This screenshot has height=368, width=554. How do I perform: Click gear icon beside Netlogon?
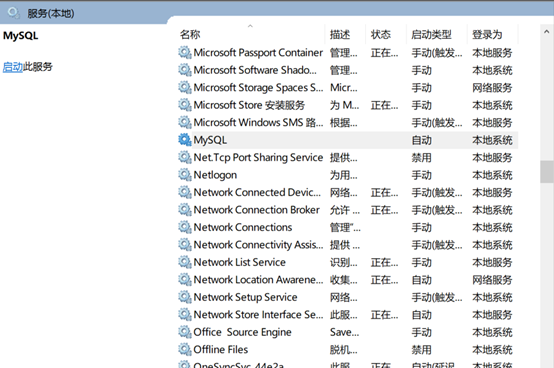[184, 175]
